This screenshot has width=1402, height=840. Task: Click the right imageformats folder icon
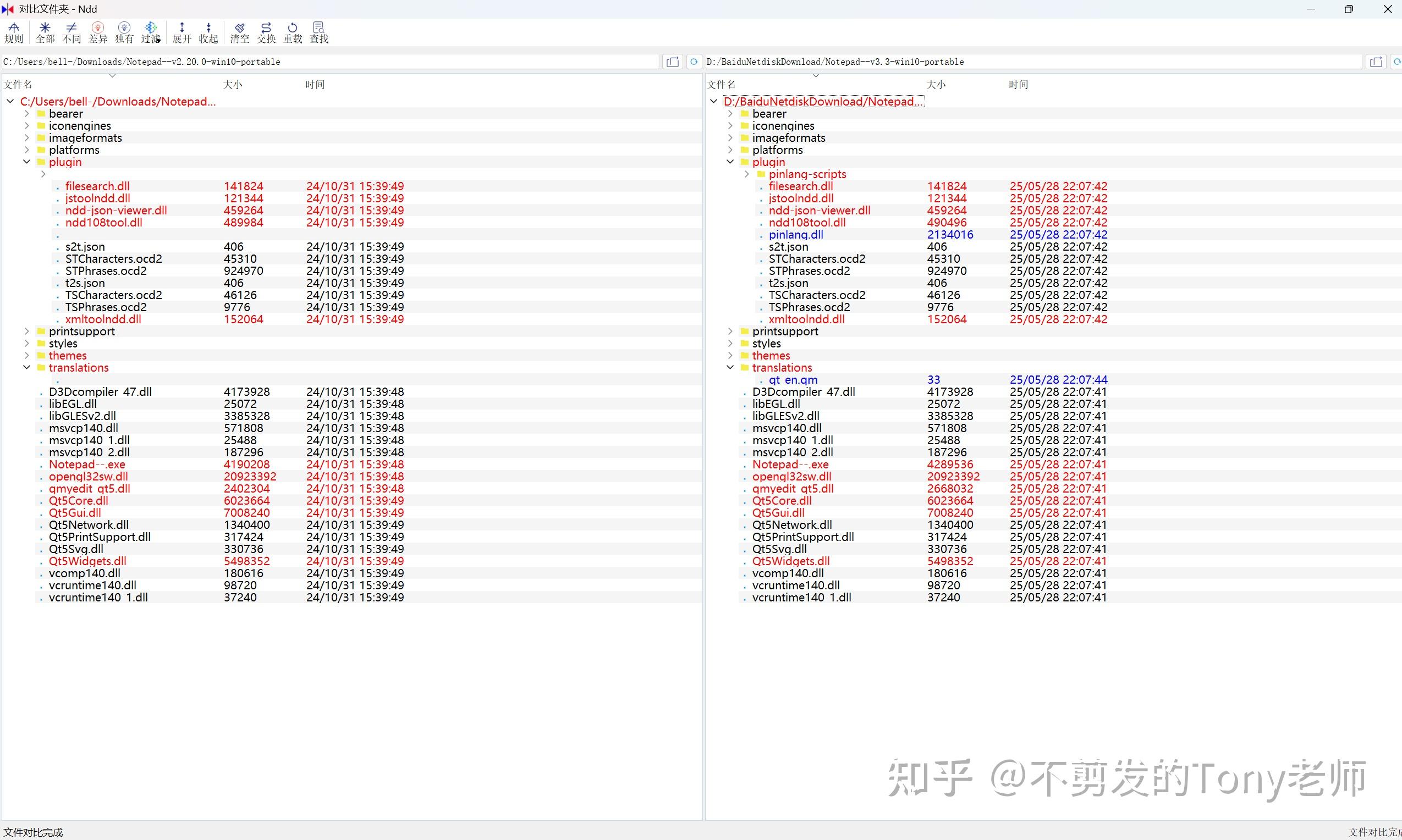pyautogui.click(x=745, y=137)
